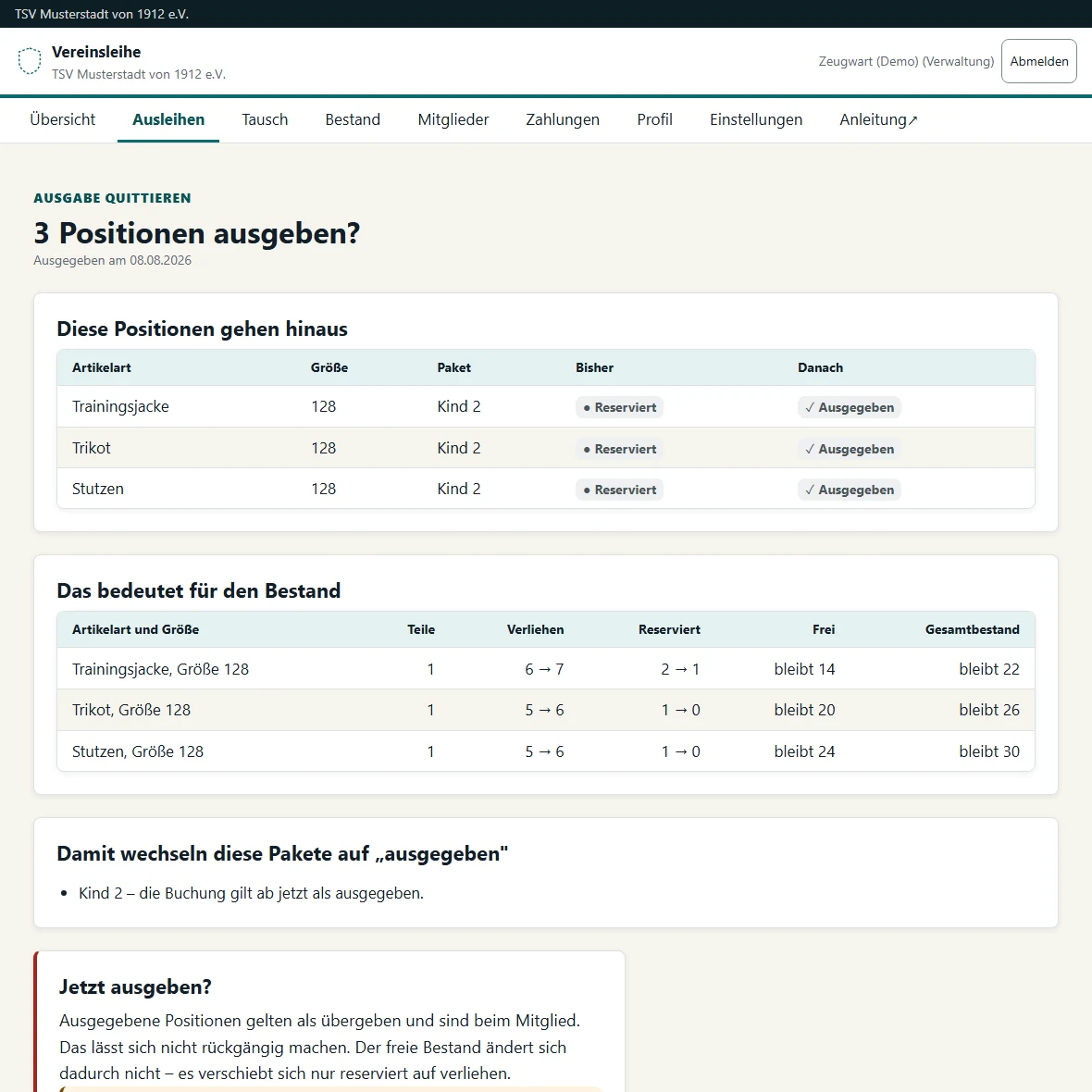Click the 'bleibt 26' Gesamtbestand value
This screenshot has height=1092, width=1092.
click(989, 710)
